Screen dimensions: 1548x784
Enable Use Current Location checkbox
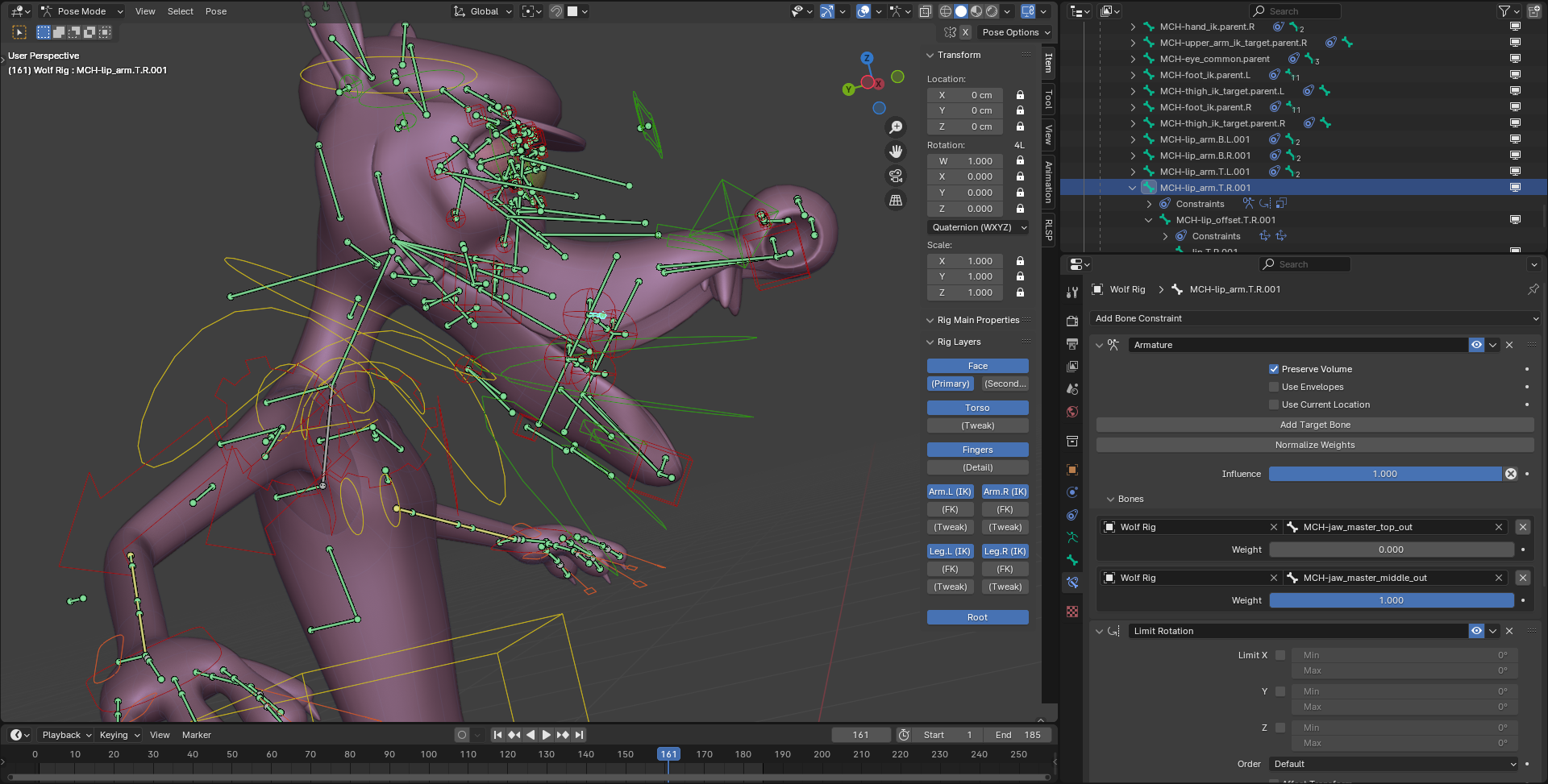1274,404
